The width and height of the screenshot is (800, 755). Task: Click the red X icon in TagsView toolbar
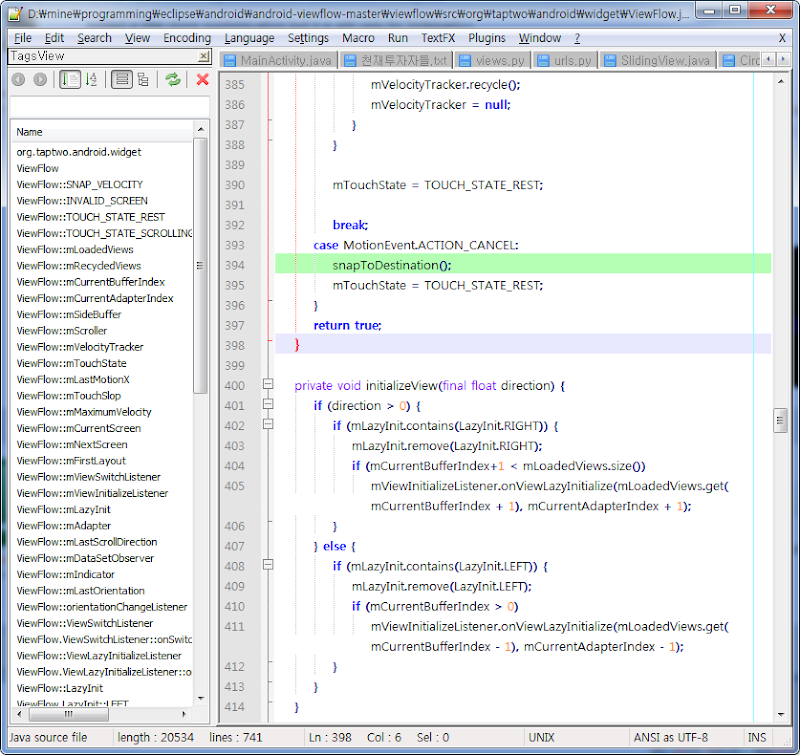point(202,80)
